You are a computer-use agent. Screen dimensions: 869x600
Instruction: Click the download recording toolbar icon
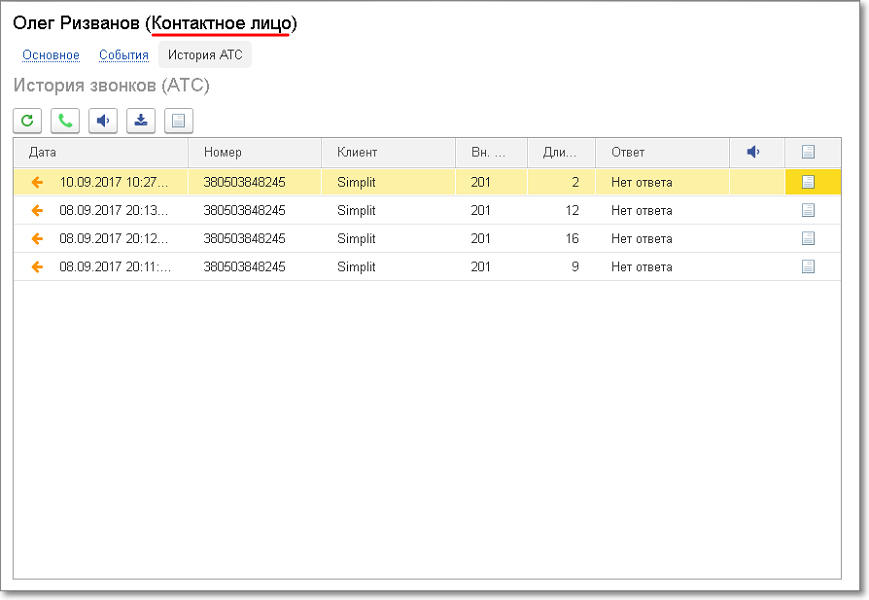[x=141, y=121]
